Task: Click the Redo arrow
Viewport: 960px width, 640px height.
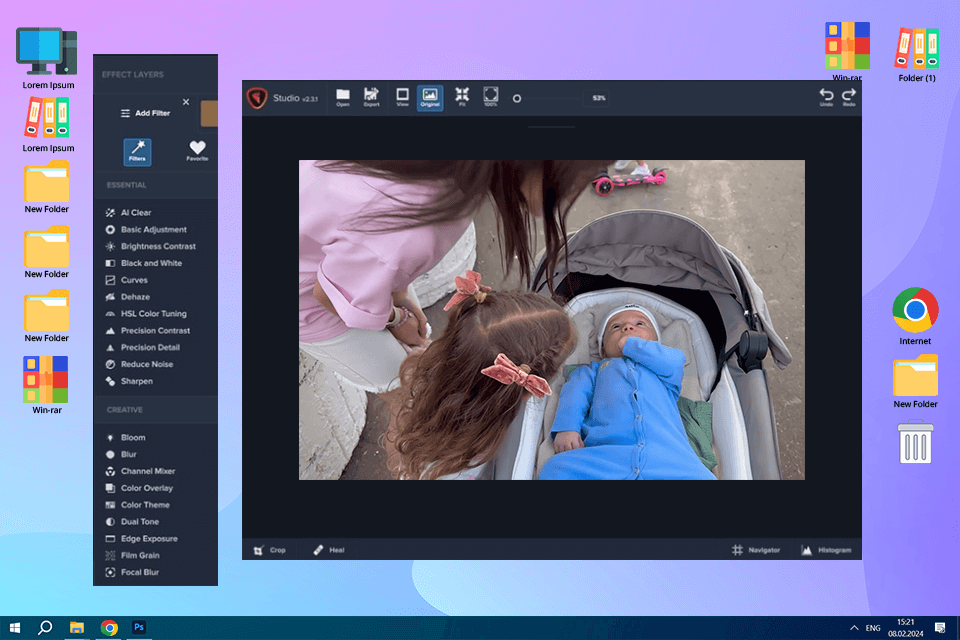Action: pyautogui.click(x=849, y=97)
